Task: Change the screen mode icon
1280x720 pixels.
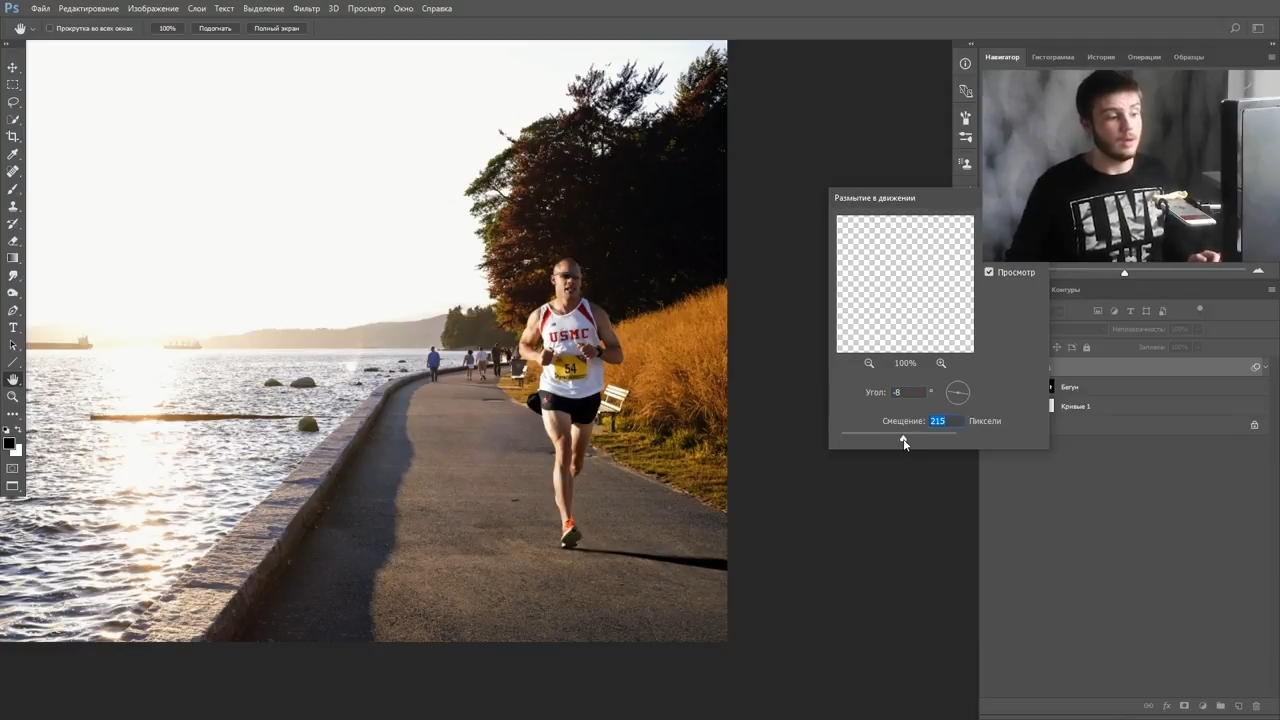Action: 13,486
